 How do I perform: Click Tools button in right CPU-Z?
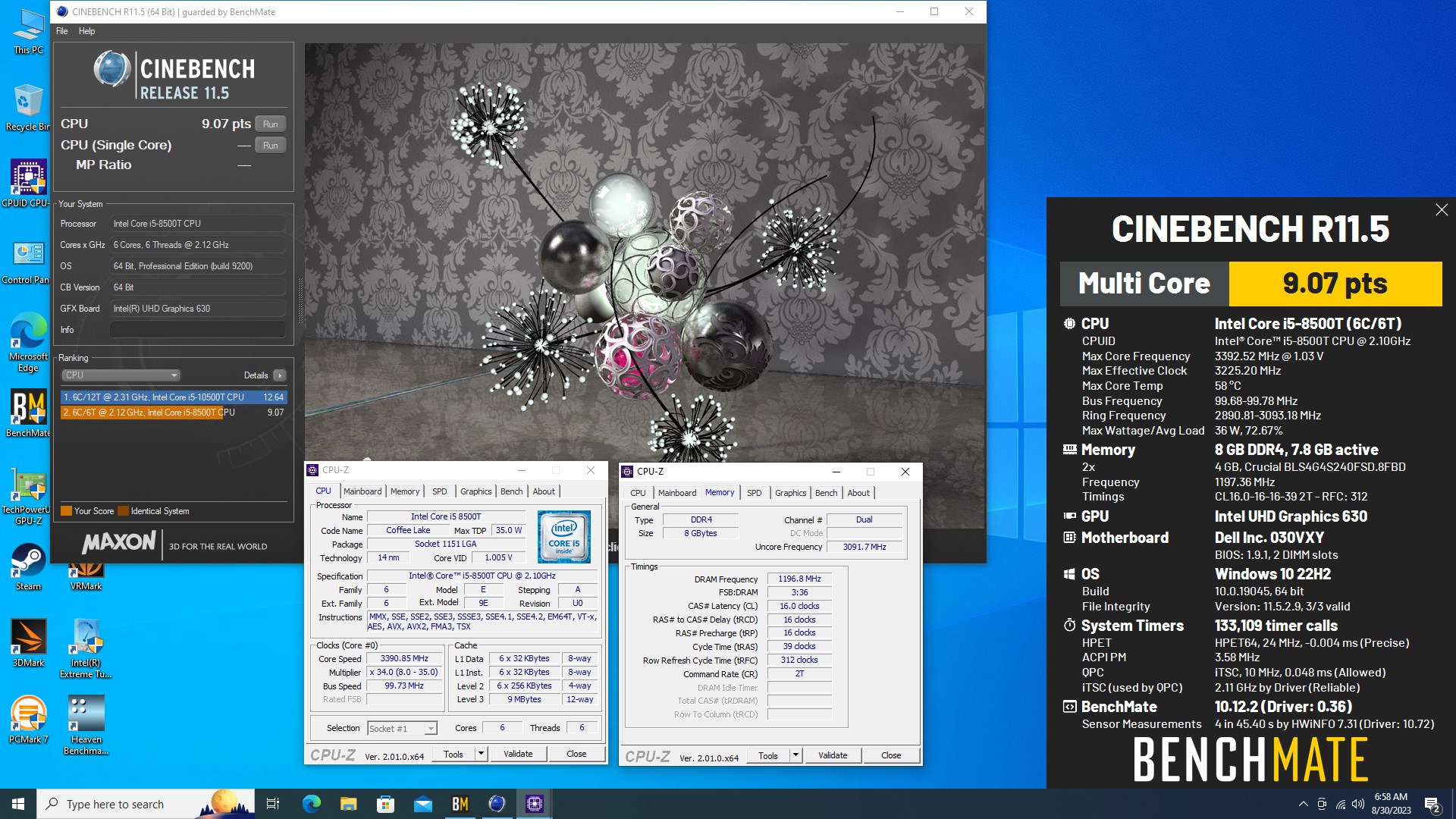click(x=768, y=755)
